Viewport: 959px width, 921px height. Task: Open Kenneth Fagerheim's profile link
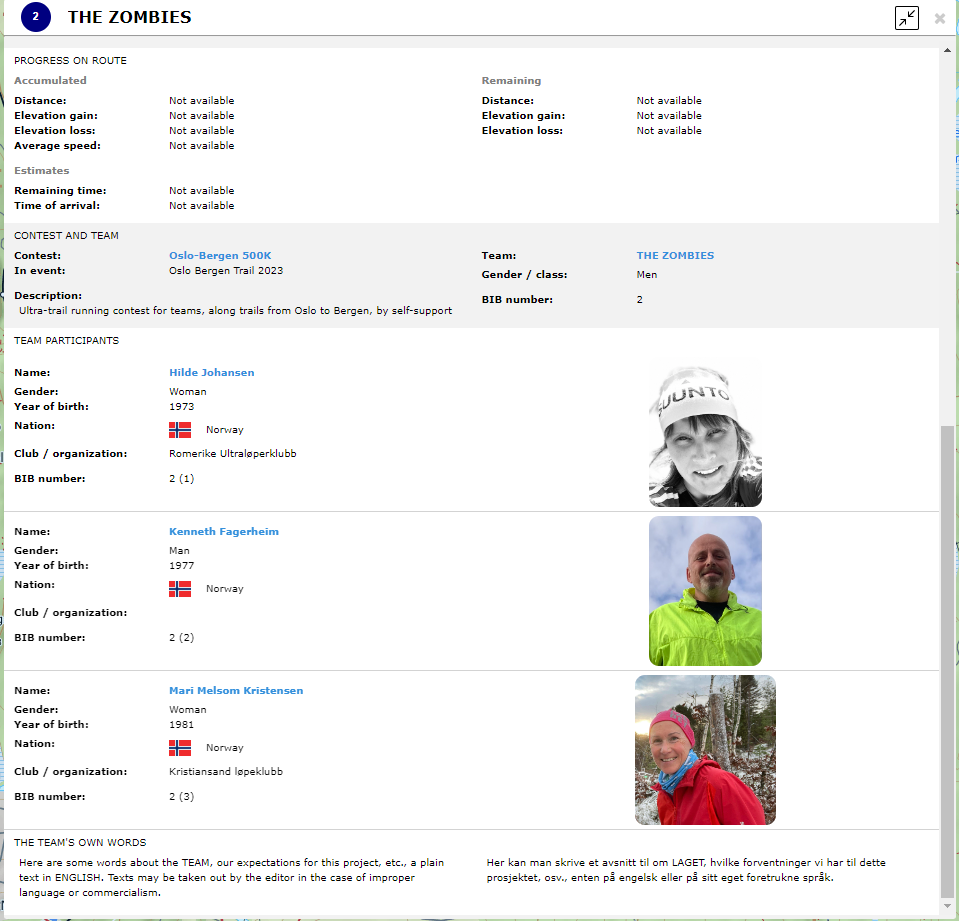point(224,531)
